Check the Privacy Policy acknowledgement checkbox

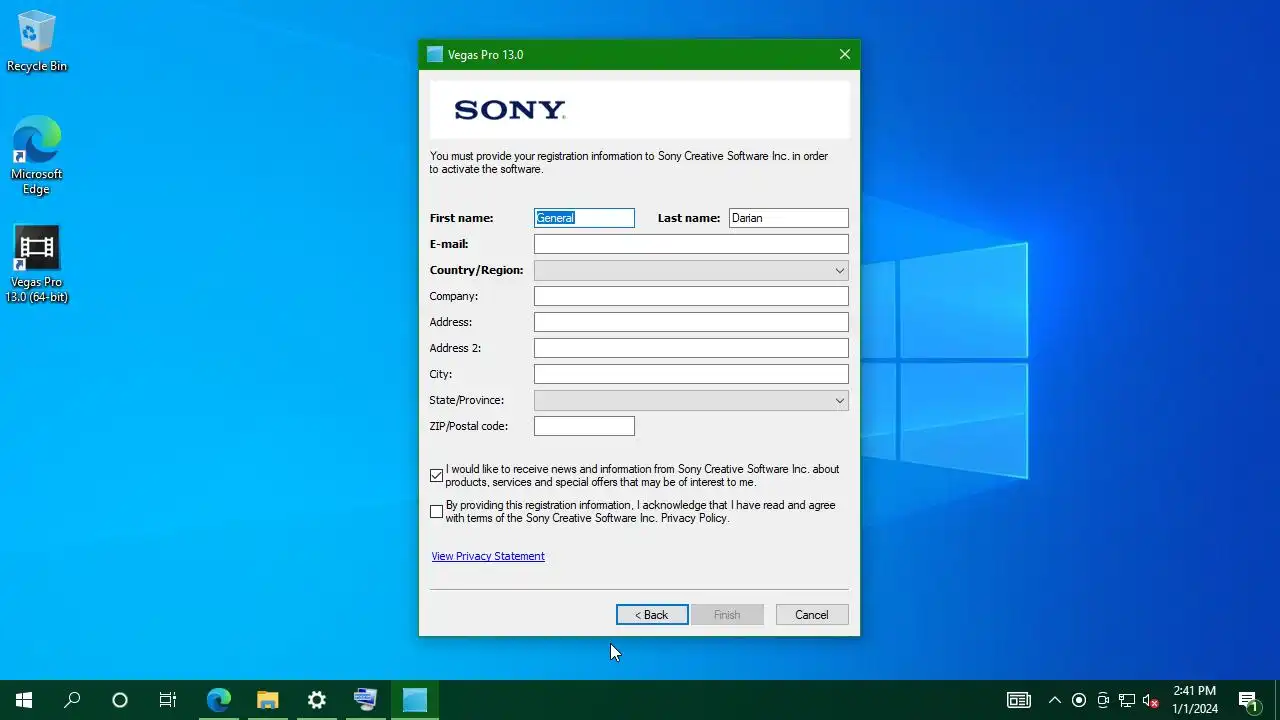coord(436,512)
